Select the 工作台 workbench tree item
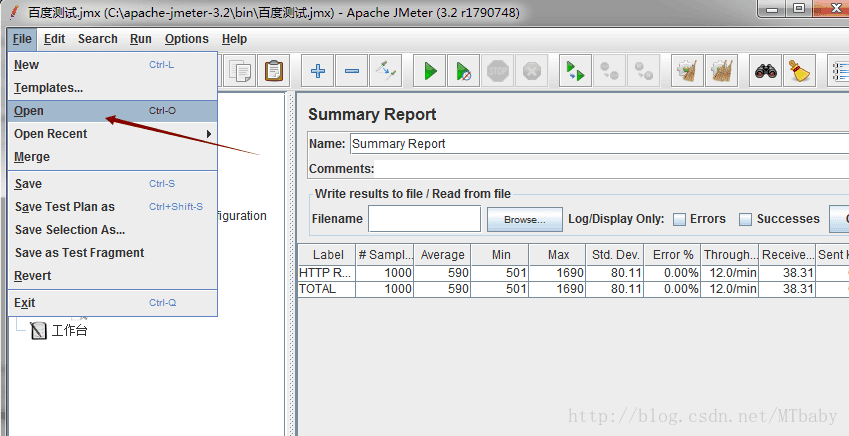Image resolution: width=849 pixels, height=436 pixels. (59, 330)
